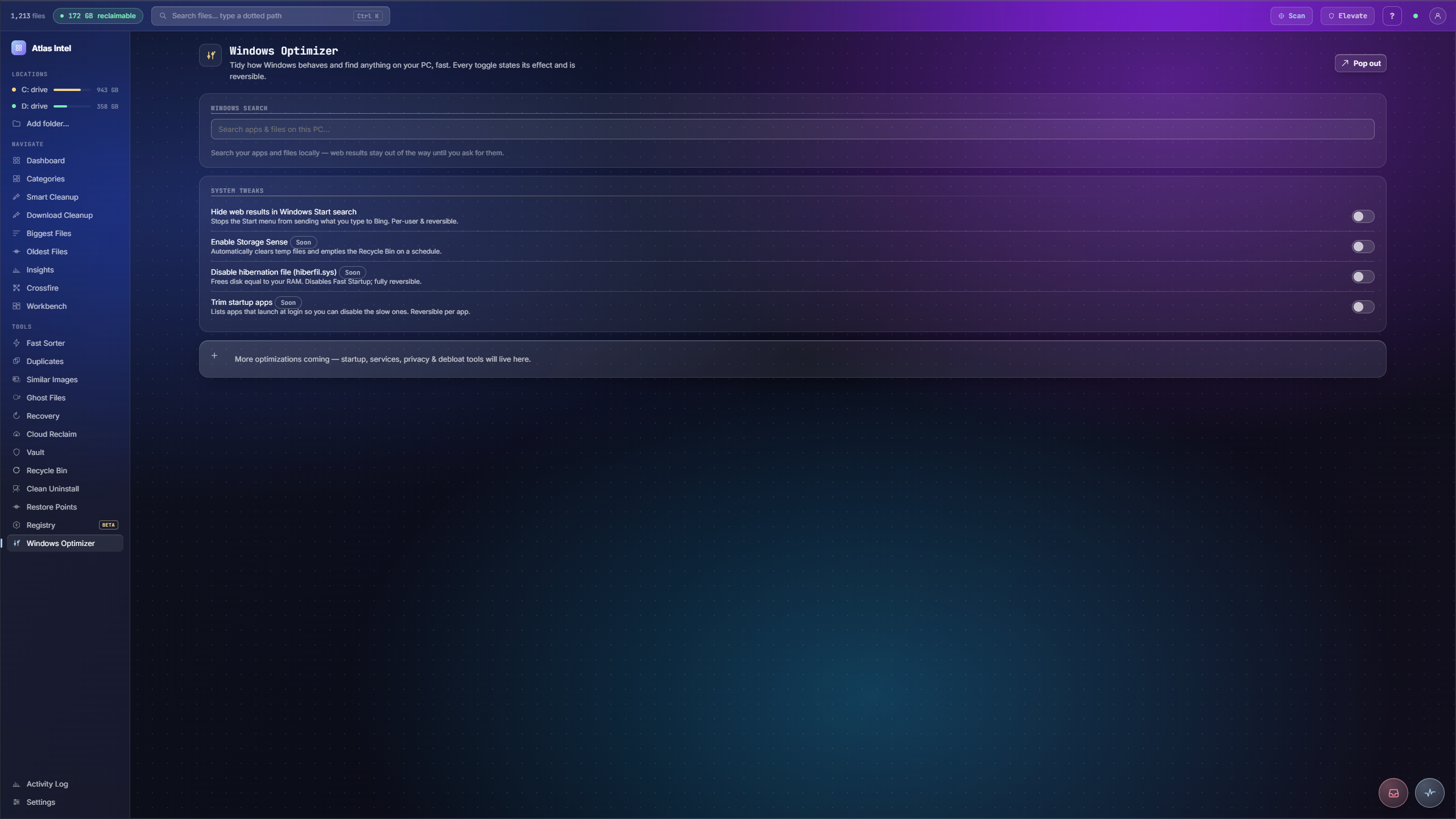Screen dimensions: 1456x819
Task: Toggle Trim startup apps switch
Action: (x=1363, y=307)
